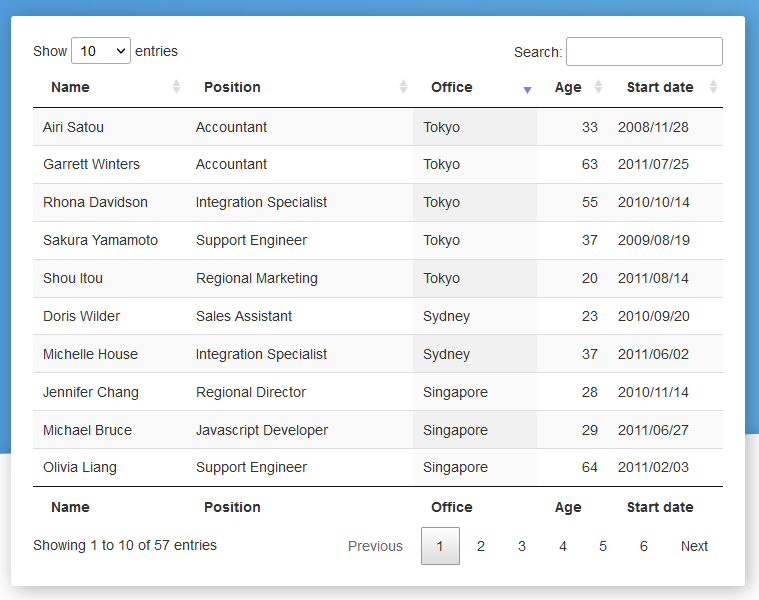Focus the Search input field
759x600 pixels.
644,51
